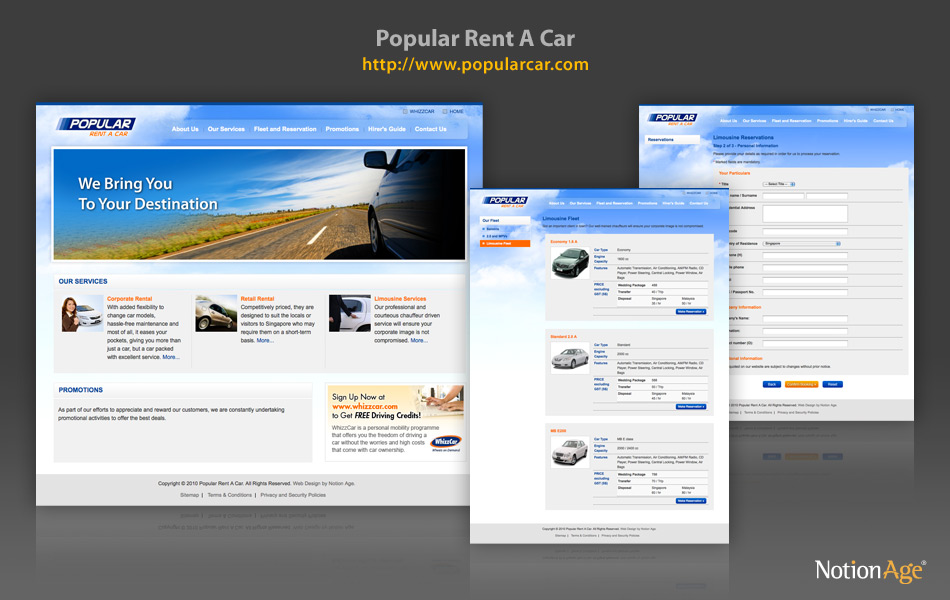Click the Company's Name input field
Screen dimensions: 950x600
click(805, 318)
